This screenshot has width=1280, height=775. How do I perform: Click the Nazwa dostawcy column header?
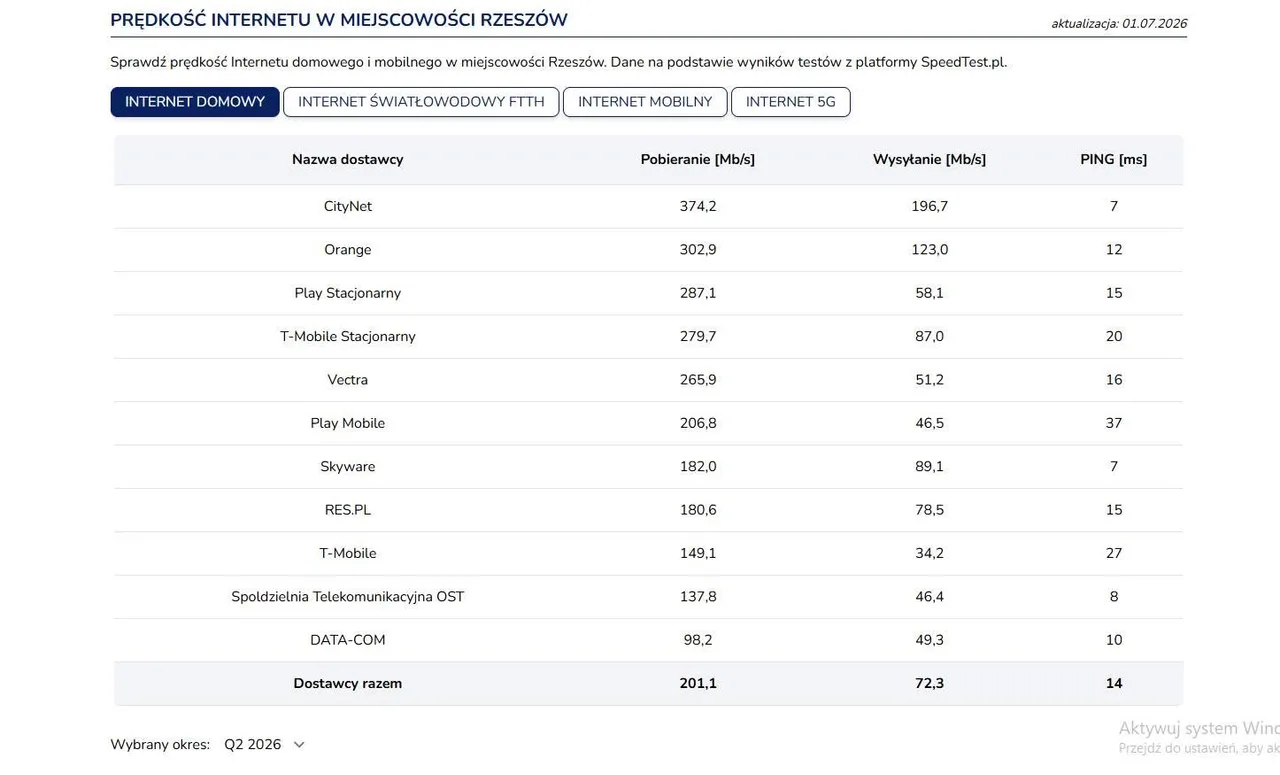tap(348, 159)
